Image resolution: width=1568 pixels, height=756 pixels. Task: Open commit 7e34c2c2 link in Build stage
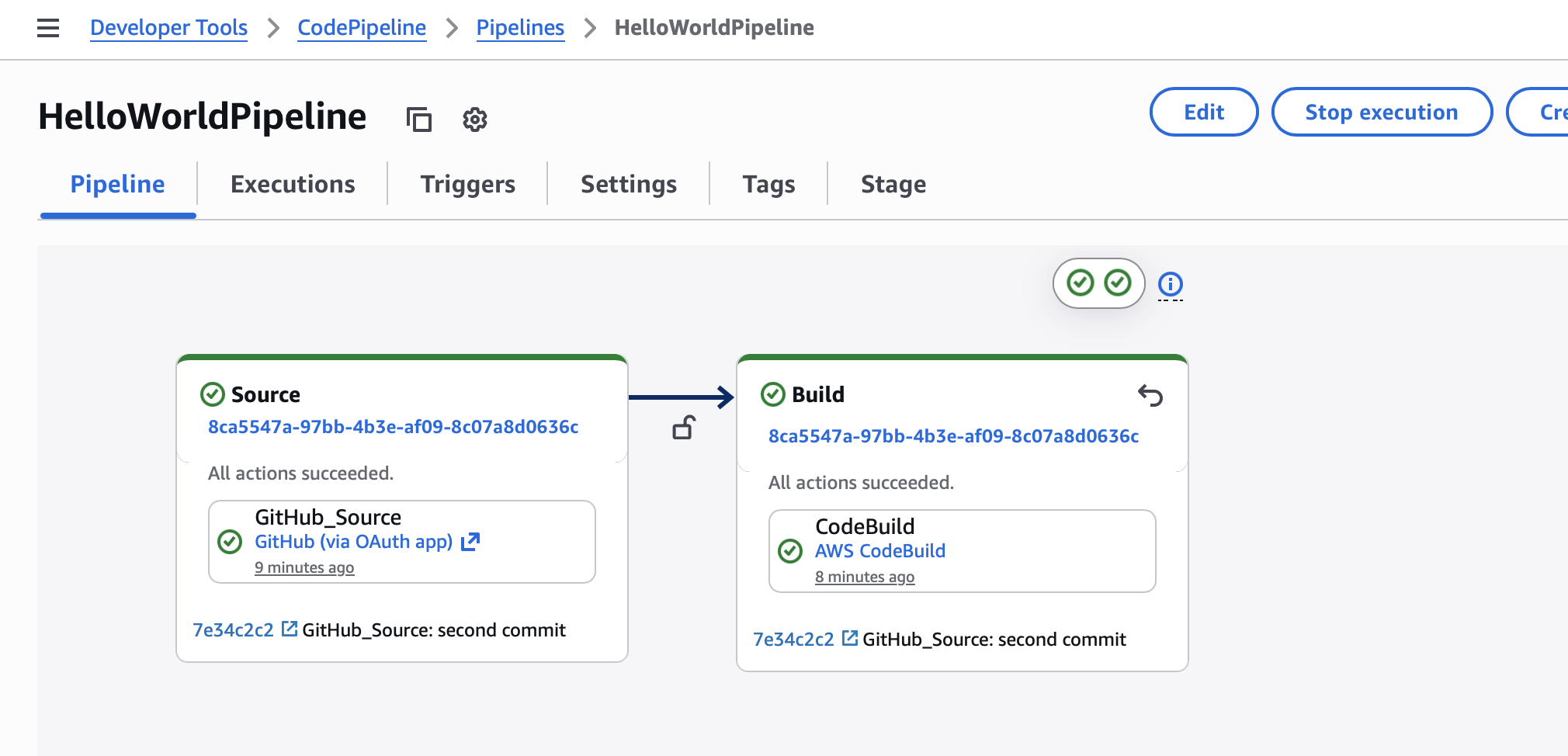click(794, 639)
